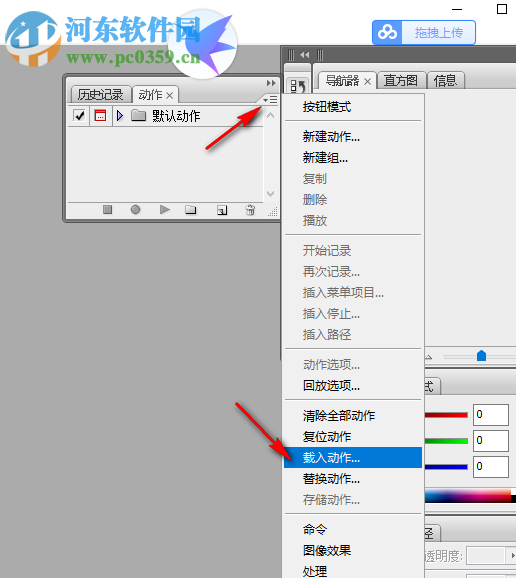
Task: Choose 按钮模式 from the menu
Action: point(353,107)
